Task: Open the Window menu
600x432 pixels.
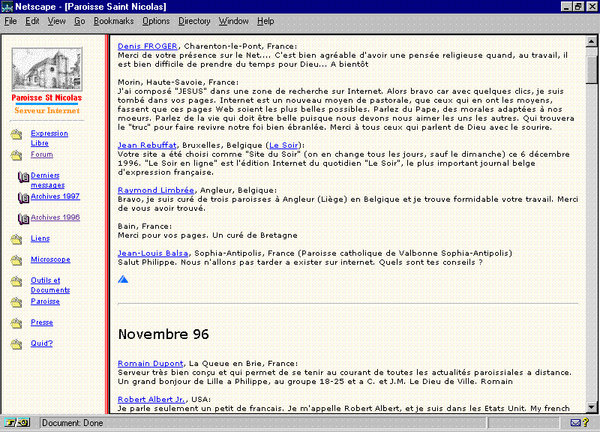Action: 234,21
